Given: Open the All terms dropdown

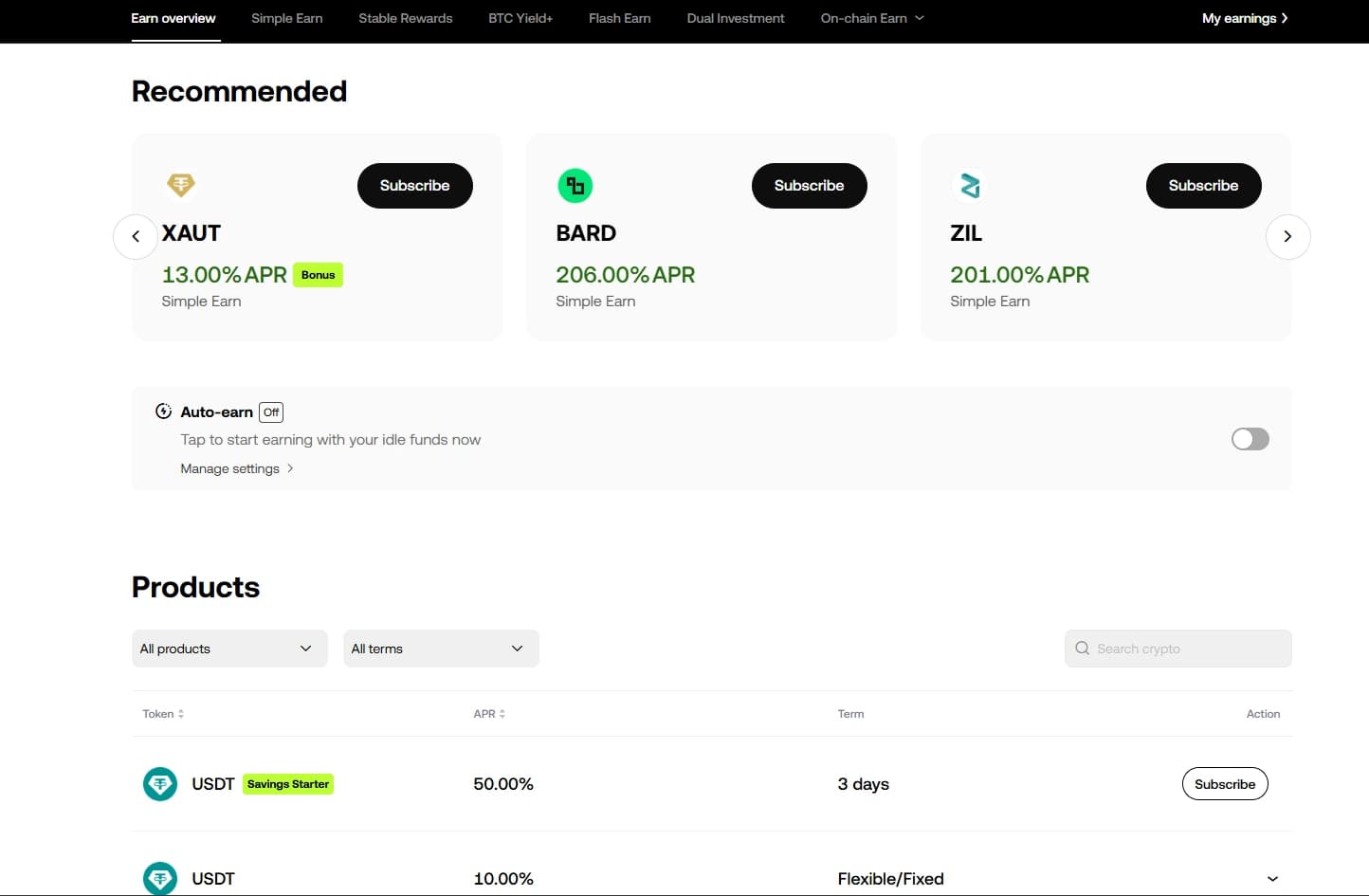Looking at the screenshot, I should pos(441,649).
